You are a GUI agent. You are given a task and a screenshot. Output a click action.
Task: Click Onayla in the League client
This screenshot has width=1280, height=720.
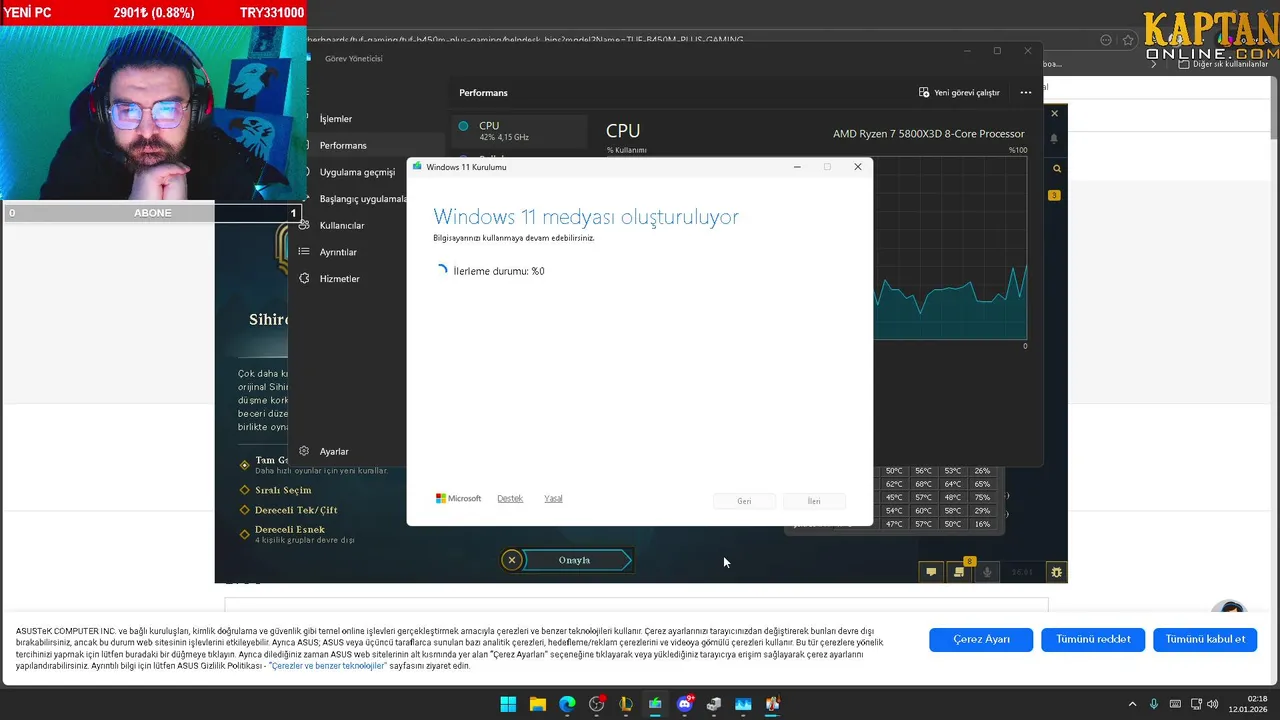(x=575, y=560)
